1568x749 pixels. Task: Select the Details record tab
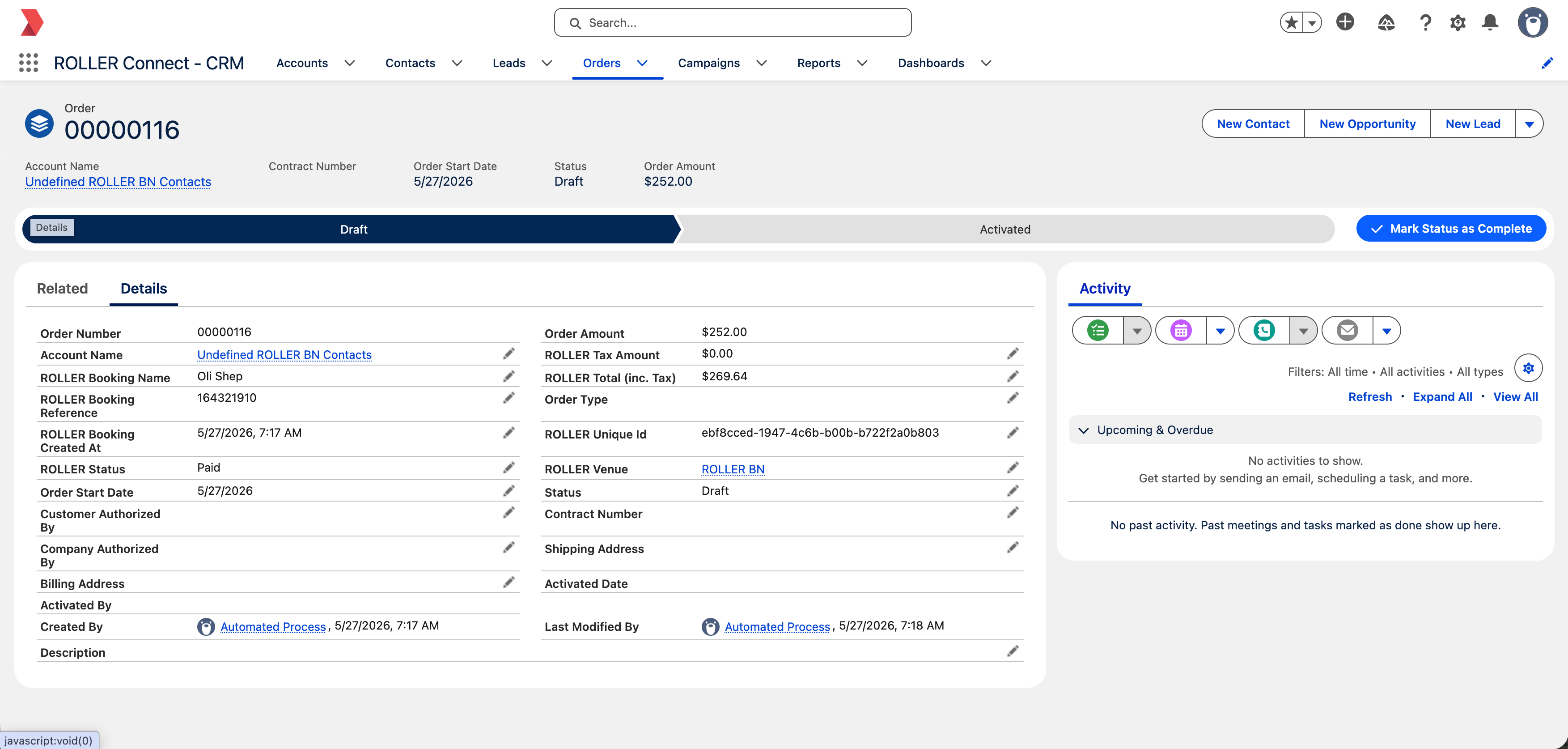[x=144, y=289]
